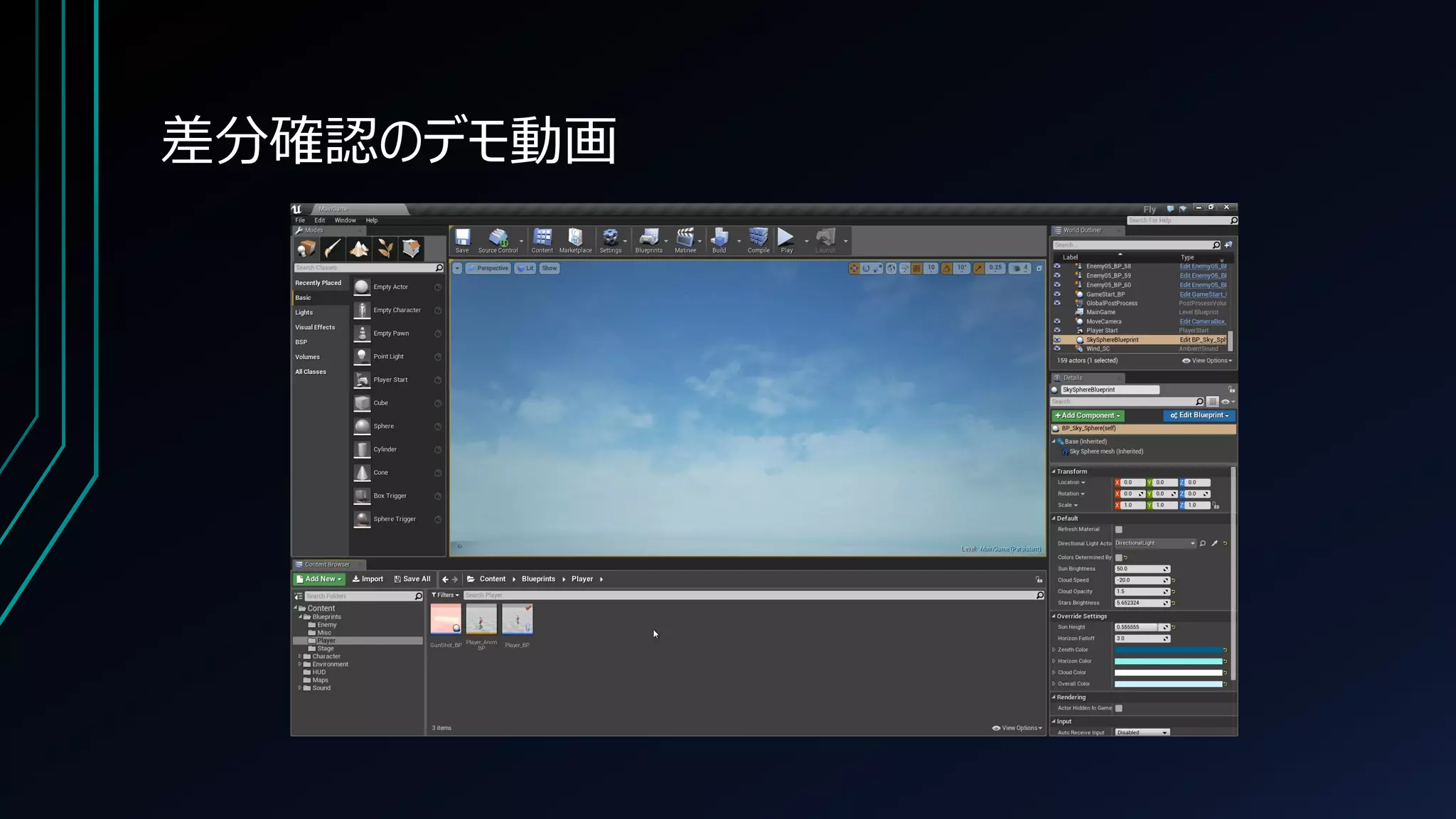Expand the Zenith Color property
The image size is (1456, 819).
[1054, 650]
